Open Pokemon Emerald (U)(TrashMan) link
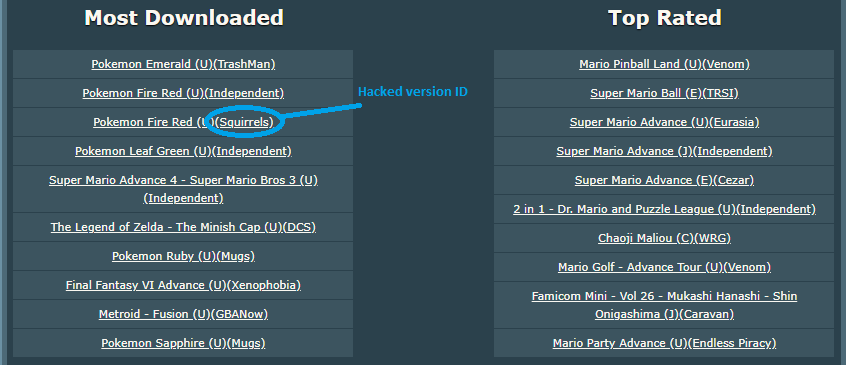This screenshot has width=846, height=365. [x=183, y=64]
